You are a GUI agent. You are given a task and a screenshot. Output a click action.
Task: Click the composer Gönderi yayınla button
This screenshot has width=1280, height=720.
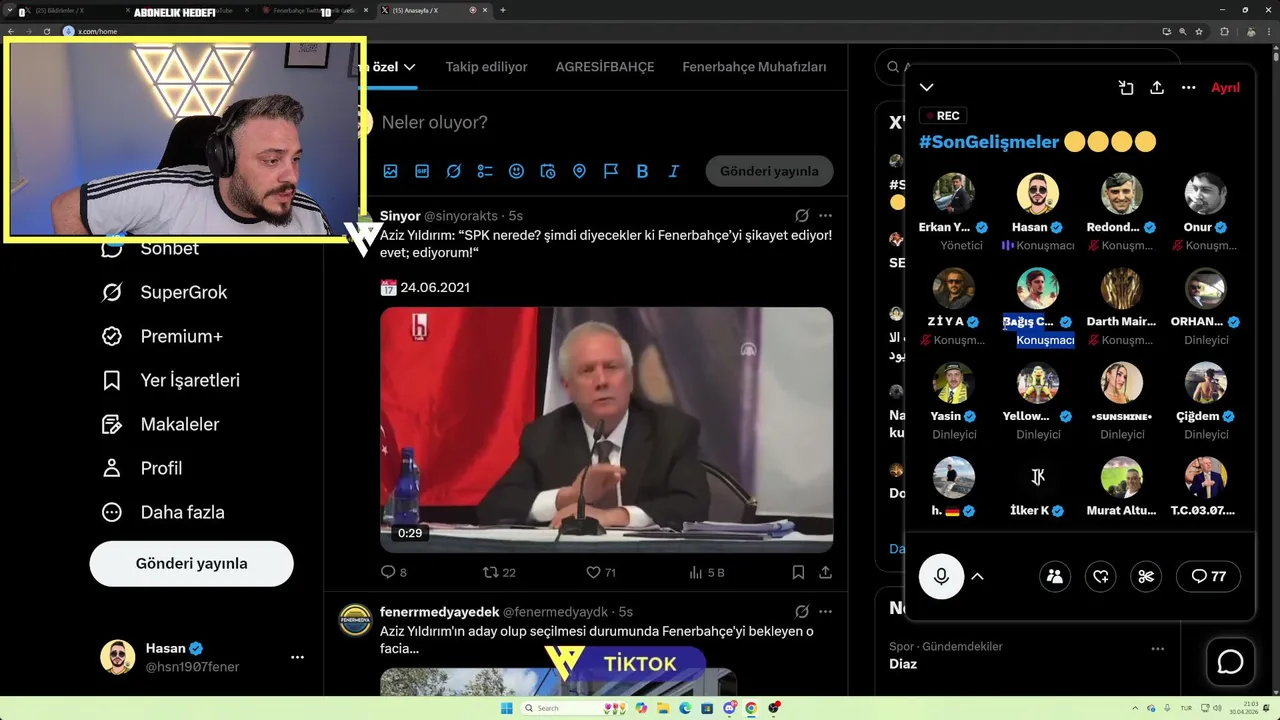pos(769,171)
